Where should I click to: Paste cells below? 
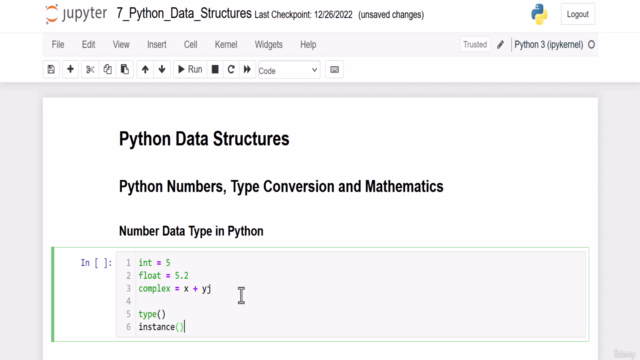point(125,69)
